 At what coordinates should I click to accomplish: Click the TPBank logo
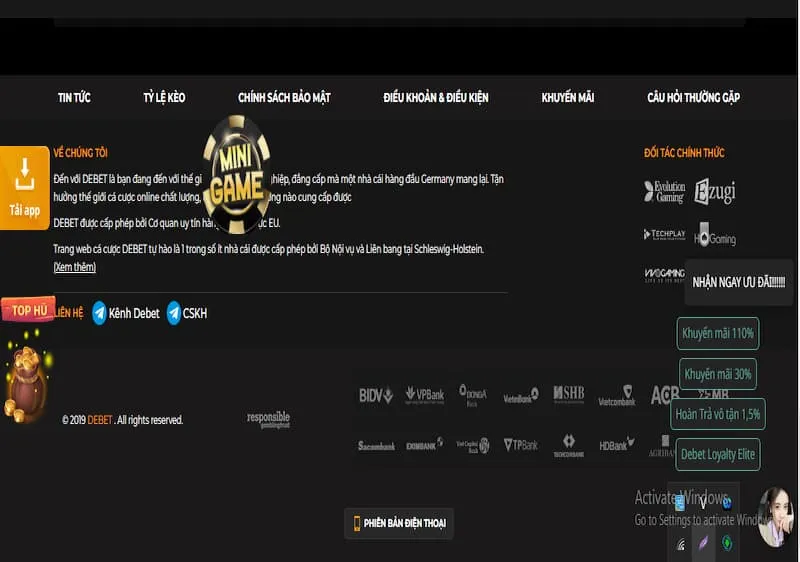[x=520, y=445]
